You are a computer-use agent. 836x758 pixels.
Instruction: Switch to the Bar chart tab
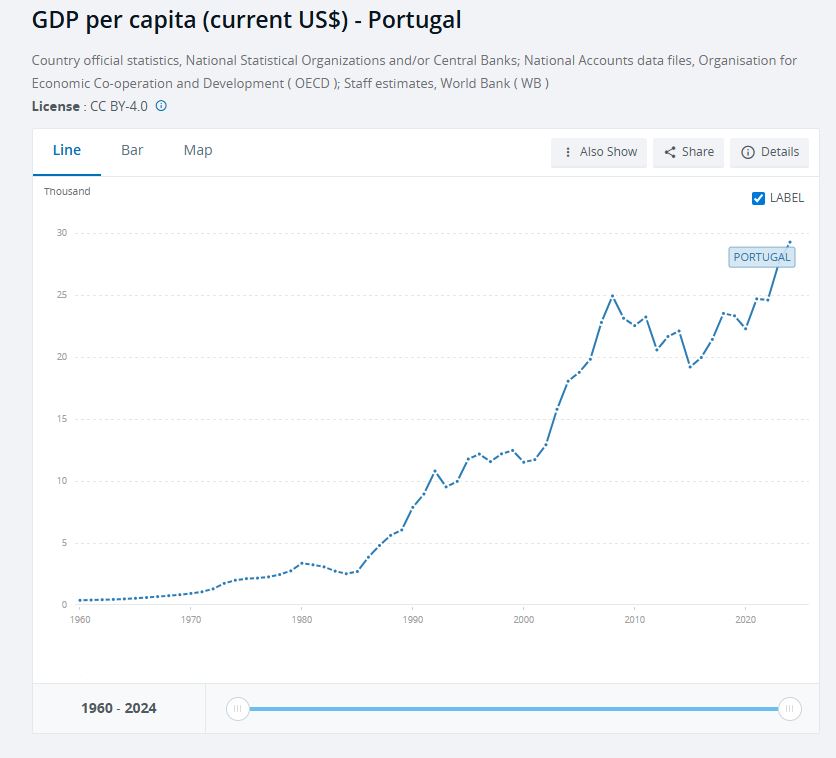pyautogui.click(x=132, y=150)
